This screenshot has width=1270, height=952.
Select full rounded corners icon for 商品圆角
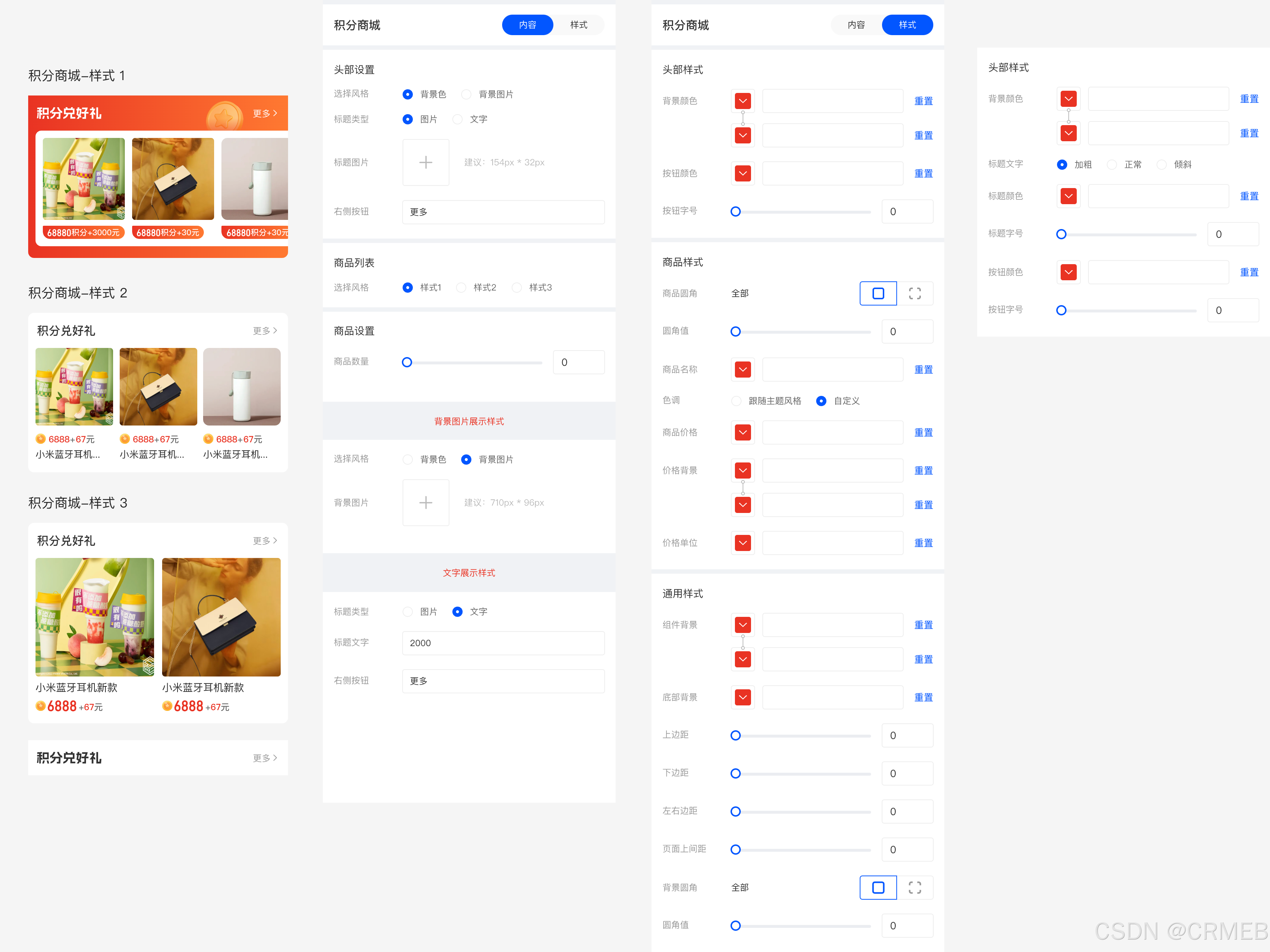[x=878, y=293]
